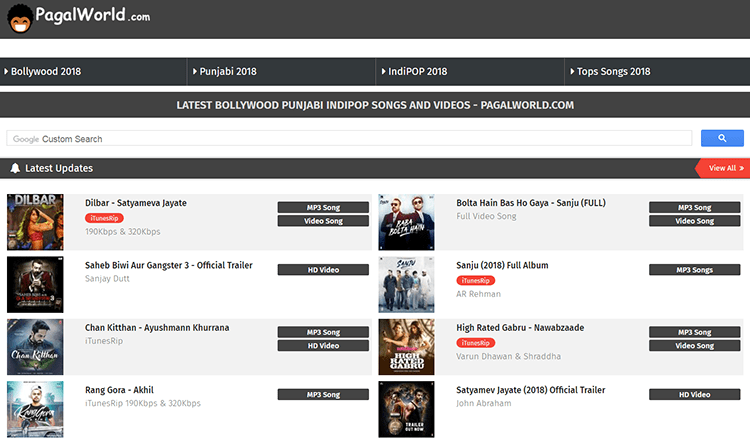Open the Baba Bolta Hain cover thumbnail
Image resolution: width=750 pixels, height=440 pixels.
click(x=407, y=222)
